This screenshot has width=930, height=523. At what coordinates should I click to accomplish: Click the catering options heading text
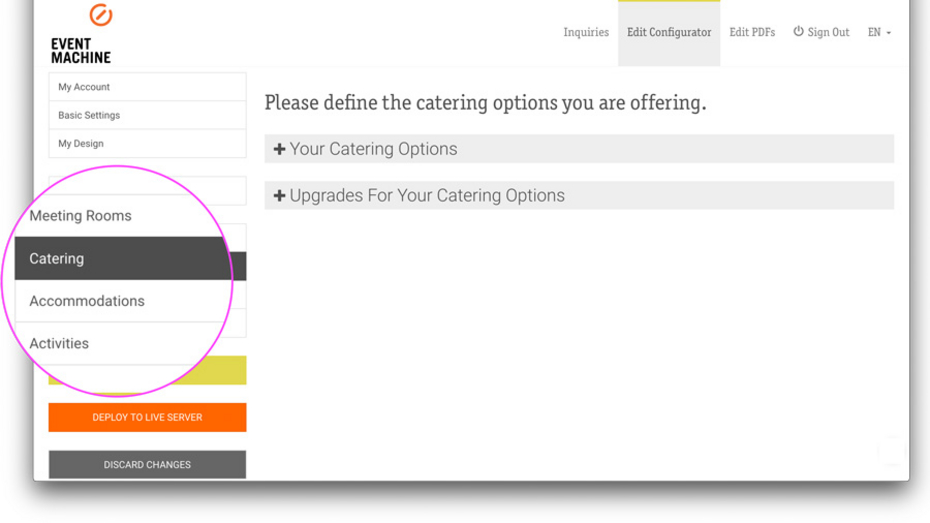pyautogui.click(x=485, y=103)
